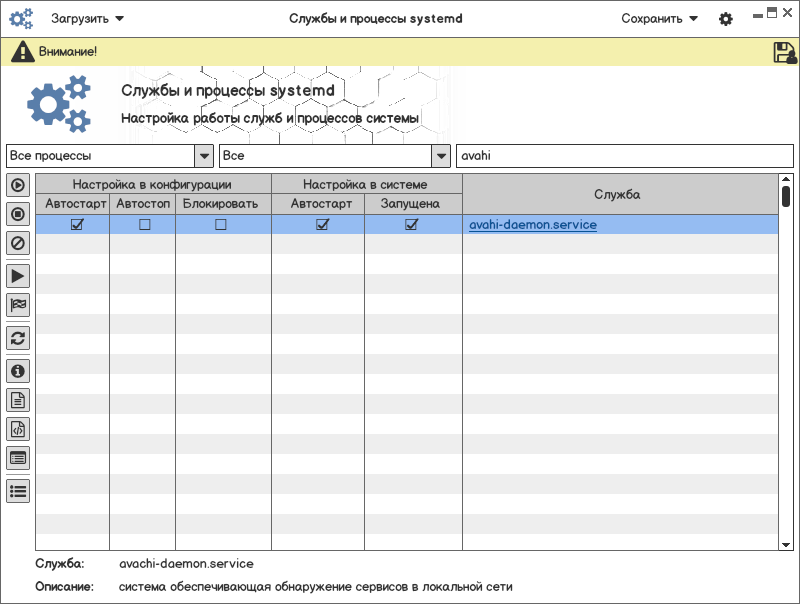Open settings via the gear icon
800x604 pixels.
point(726,19)
